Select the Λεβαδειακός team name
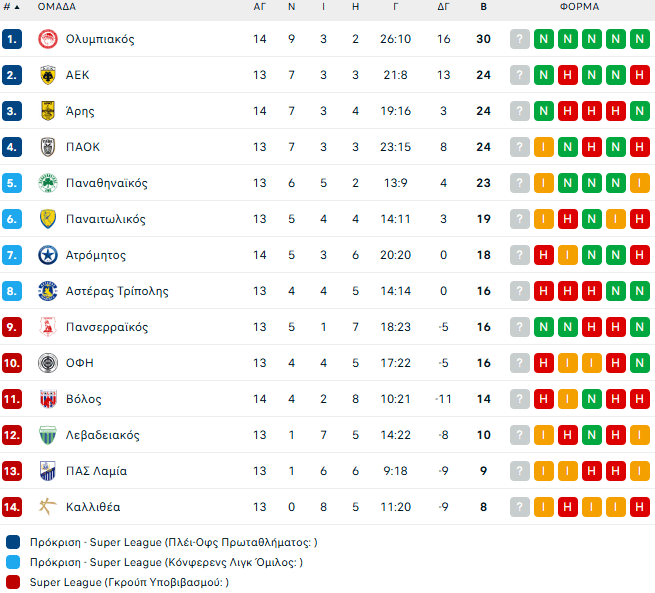 click(x=102, y=435)
